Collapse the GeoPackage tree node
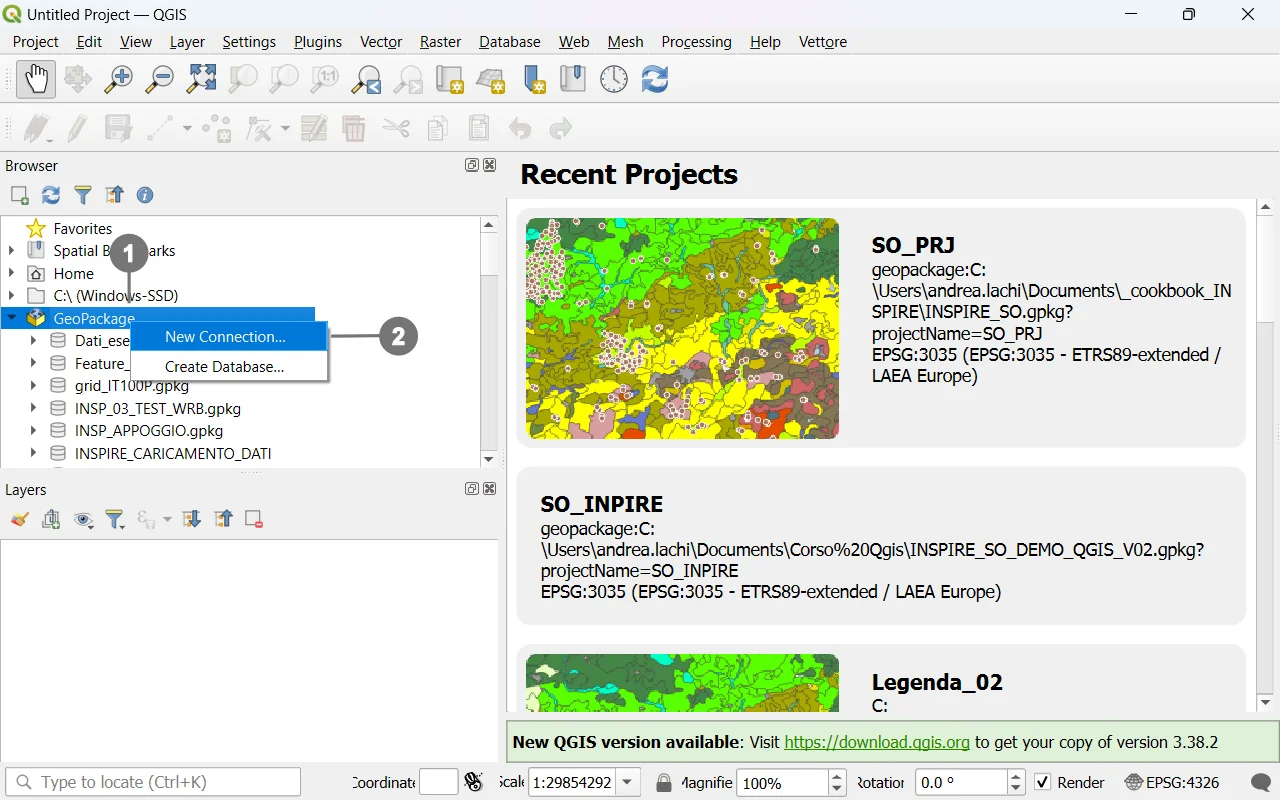This screenshot has height=800, width=1280. (x=12, y=318)
